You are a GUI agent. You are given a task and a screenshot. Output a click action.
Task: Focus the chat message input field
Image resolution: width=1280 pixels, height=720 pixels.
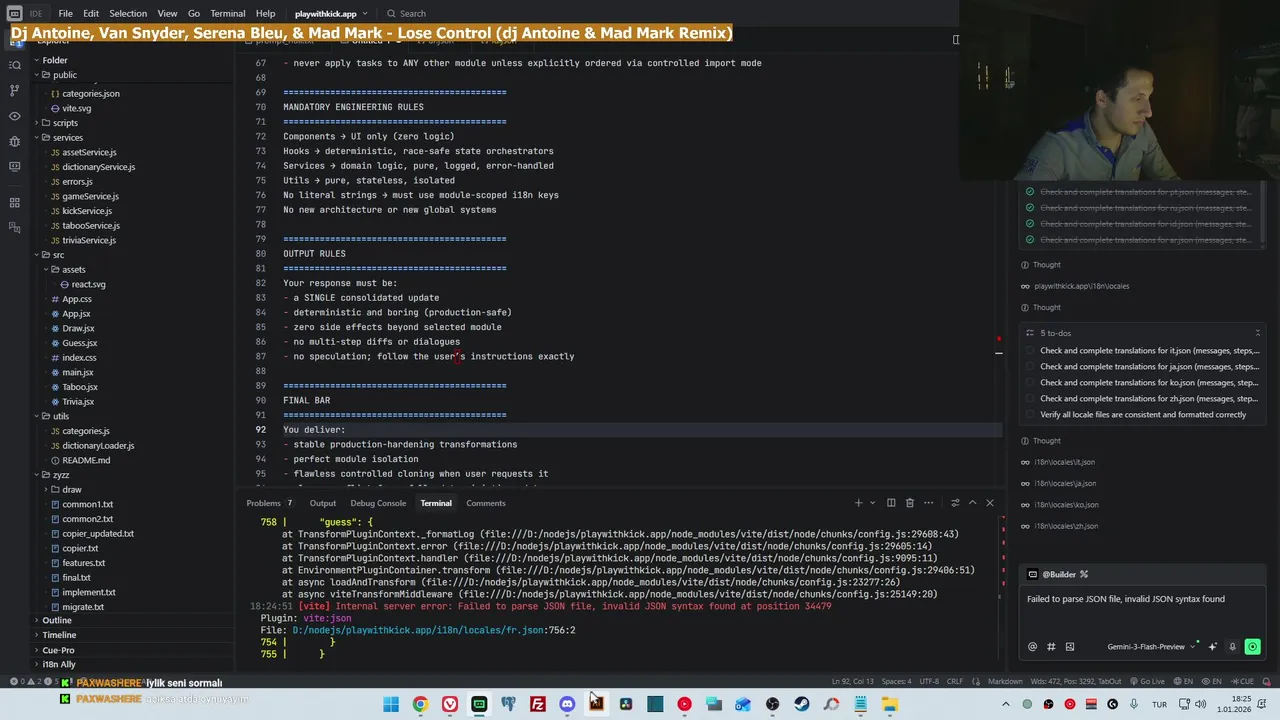pos(1143,609)
